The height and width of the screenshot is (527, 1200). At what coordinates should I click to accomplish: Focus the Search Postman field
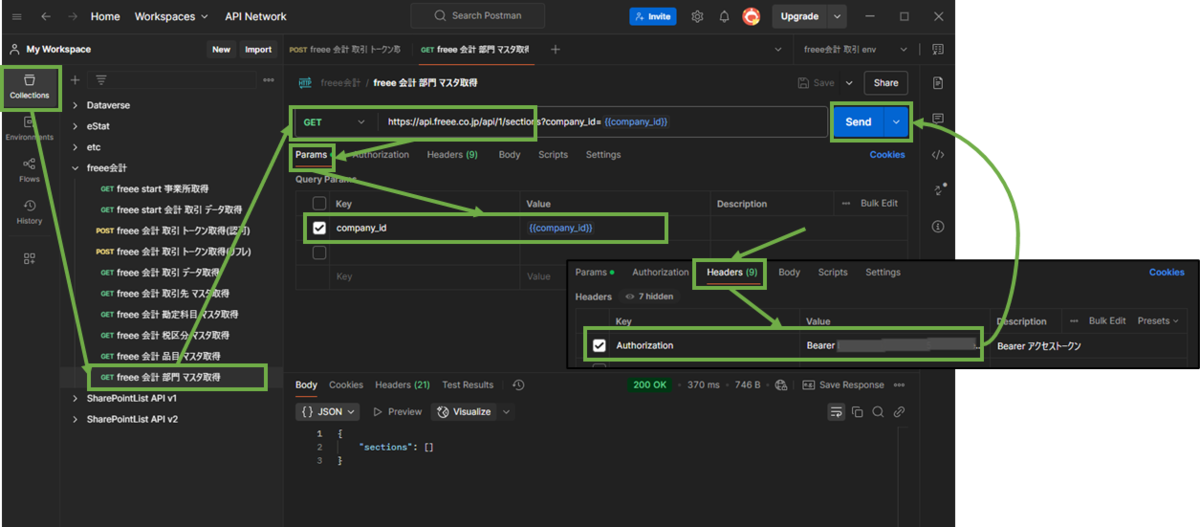[x=478, y=16]
